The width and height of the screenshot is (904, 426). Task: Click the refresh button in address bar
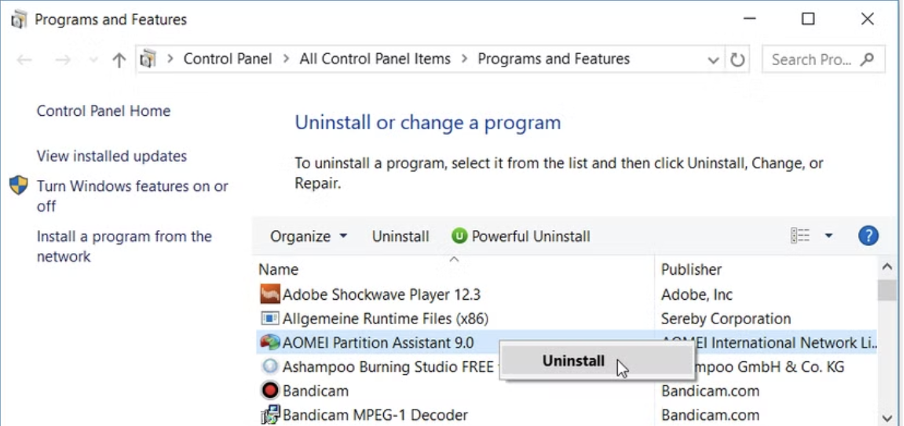click(x=738, y=60)
